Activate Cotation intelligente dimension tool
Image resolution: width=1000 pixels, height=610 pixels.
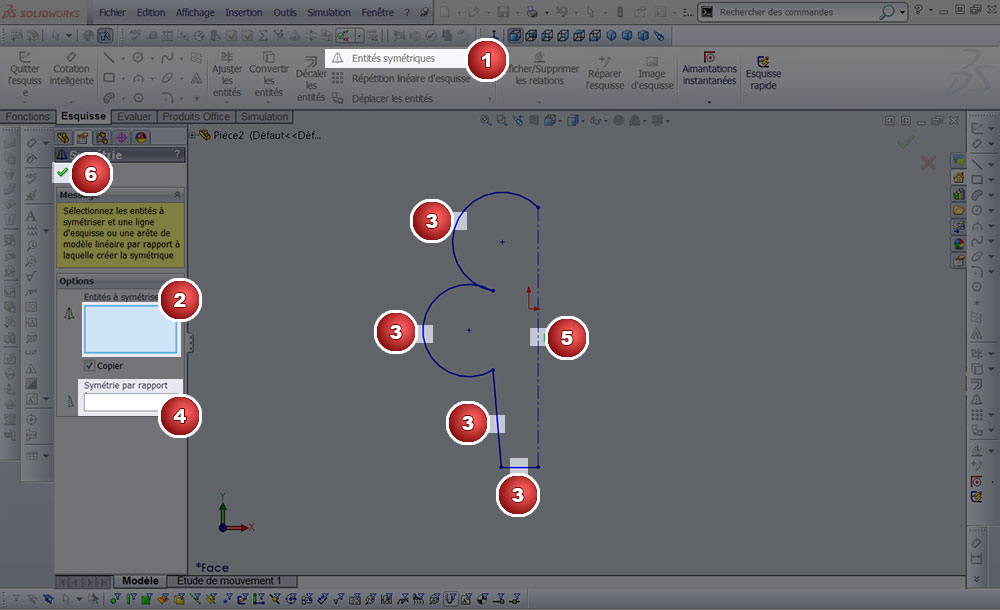tap(71, 69)
